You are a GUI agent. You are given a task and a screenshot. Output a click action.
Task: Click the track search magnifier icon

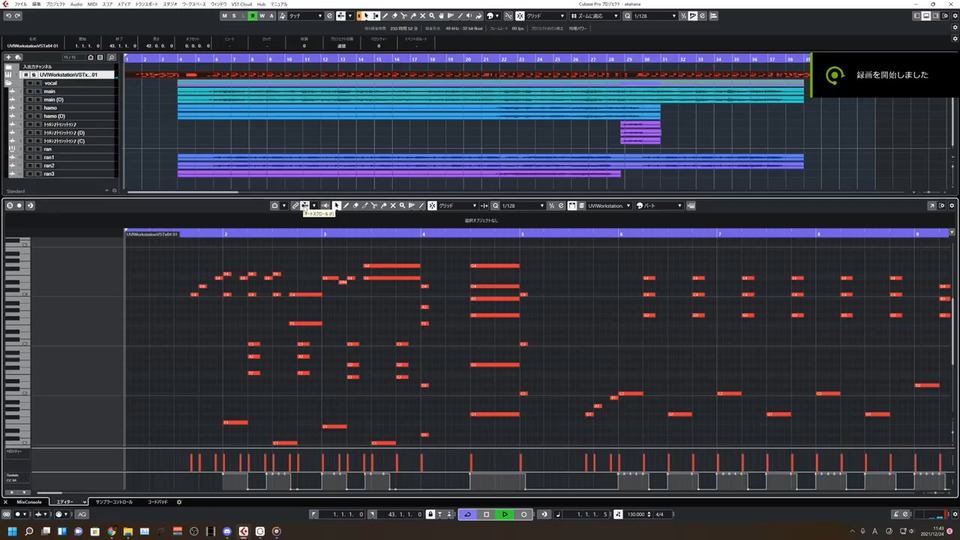[111, 57]
